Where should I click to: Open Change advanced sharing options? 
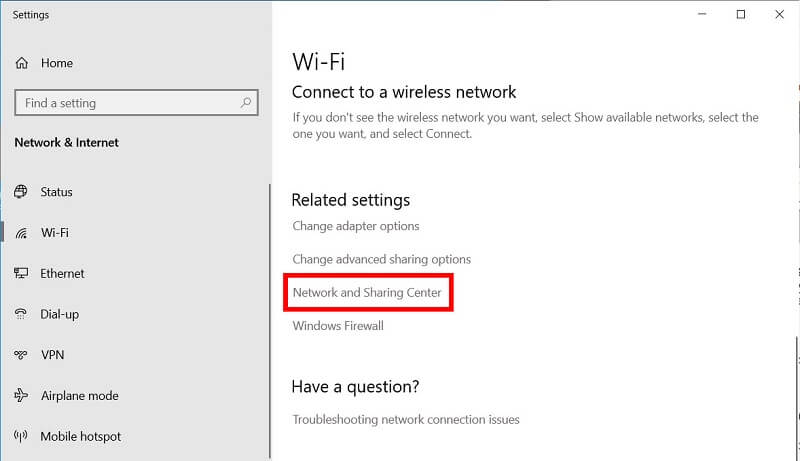pos(382,259)
